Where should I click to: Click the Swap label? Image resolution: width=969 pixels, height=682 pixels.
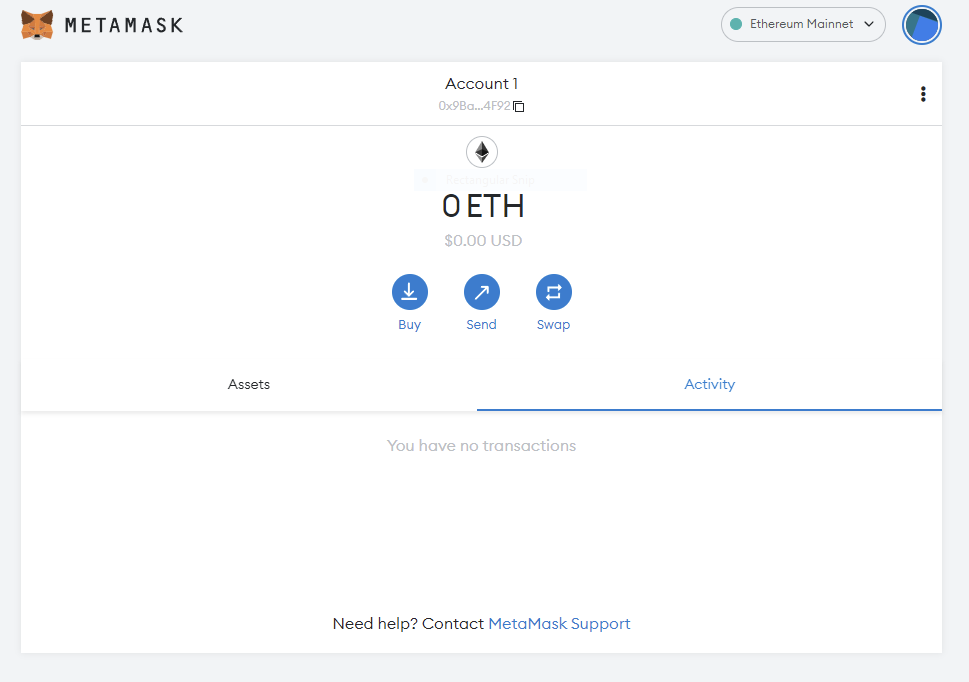click(x=554, y=325)
